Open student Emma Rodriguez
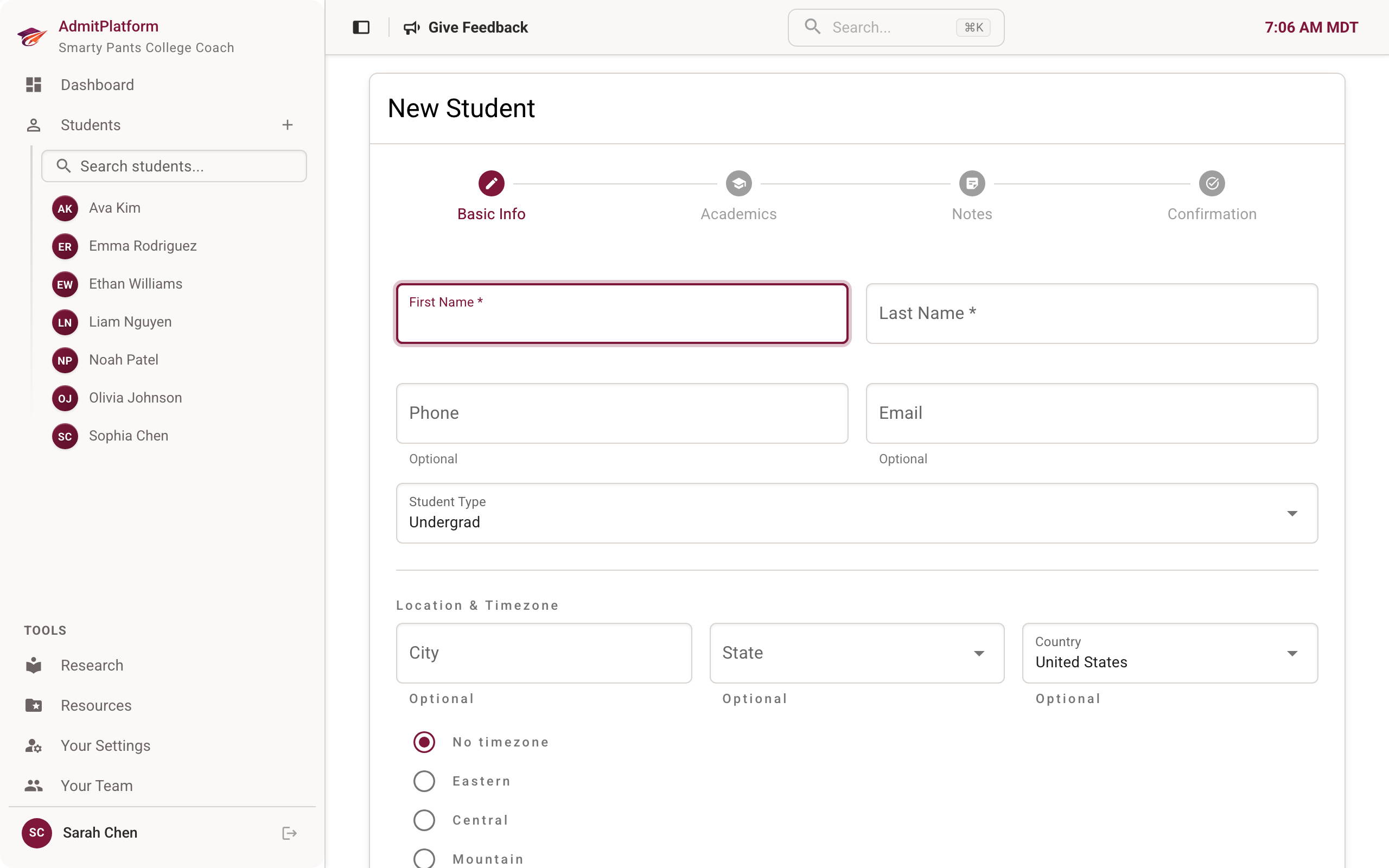Screen dimensions: 1389x868 coord(142,246)
